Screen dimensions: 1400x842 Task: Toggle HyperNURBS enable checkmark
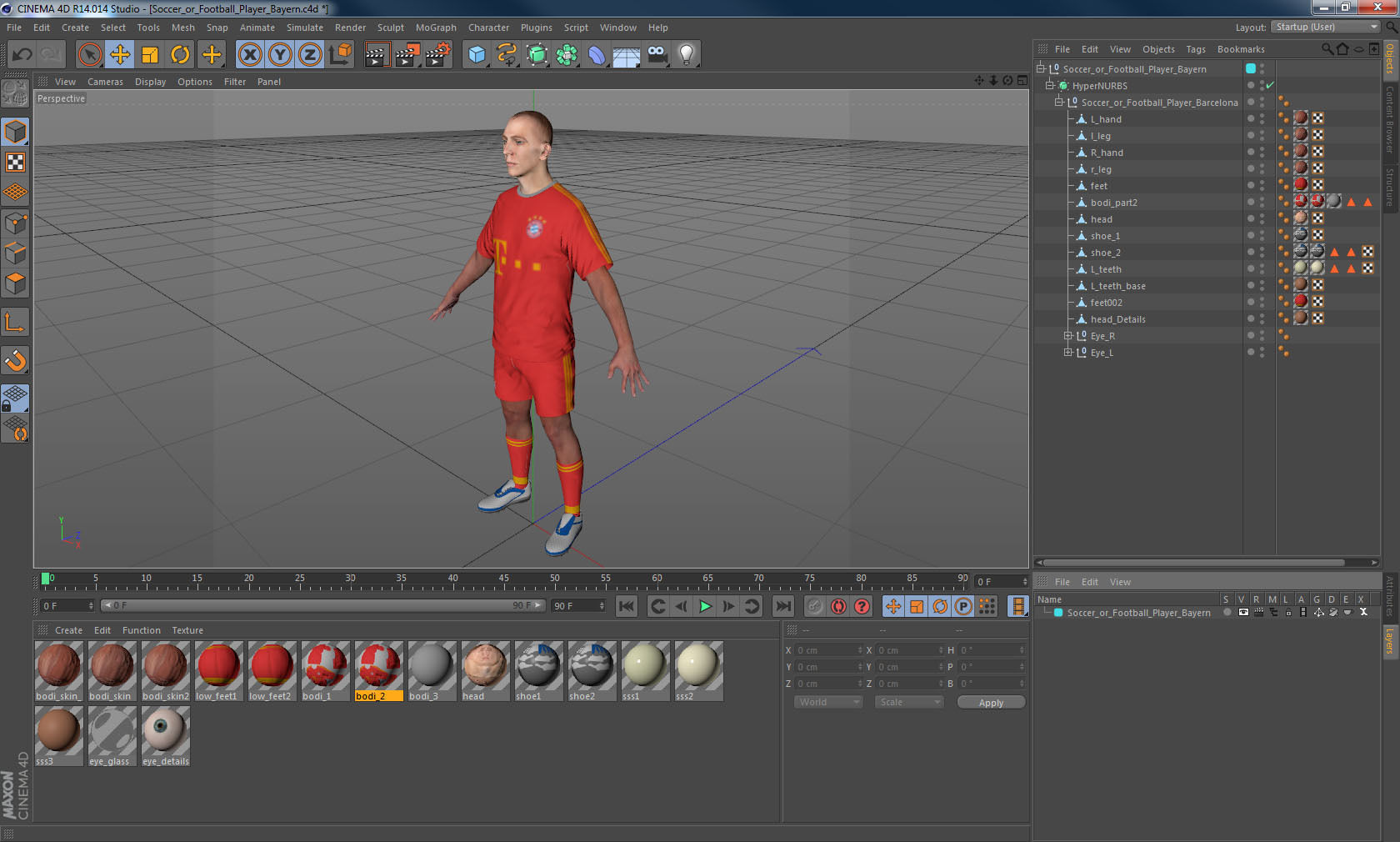point(1270,86)
